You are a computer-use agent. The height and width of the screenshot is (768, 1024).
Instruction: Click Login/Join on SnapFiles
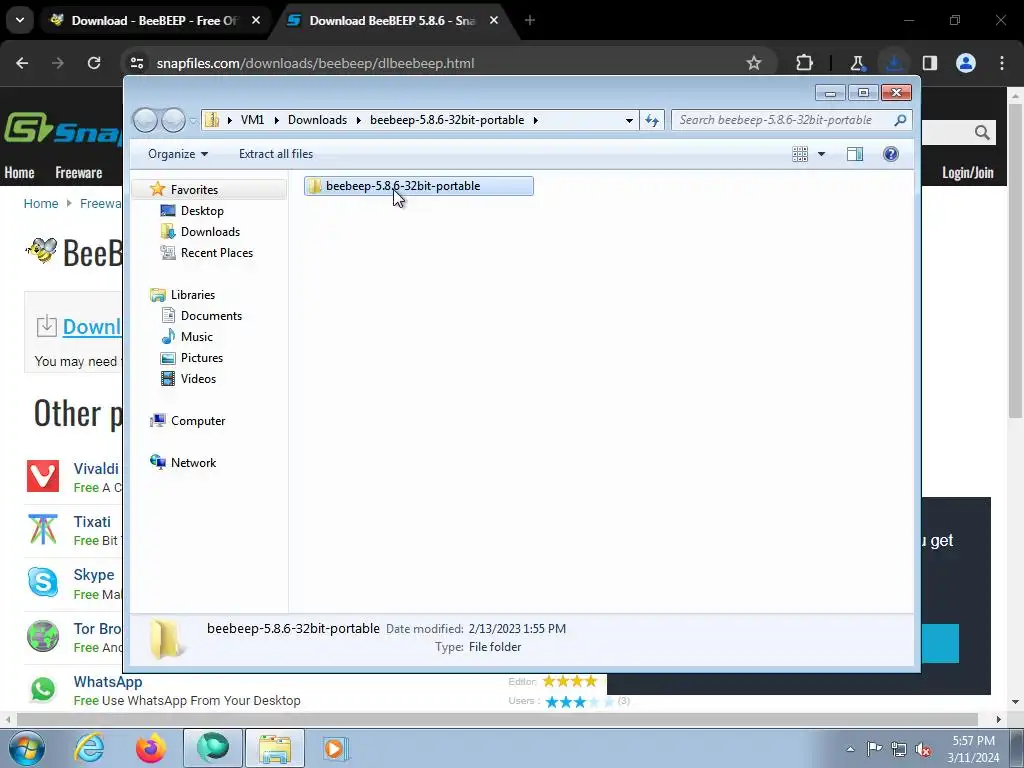click(967, 173)
